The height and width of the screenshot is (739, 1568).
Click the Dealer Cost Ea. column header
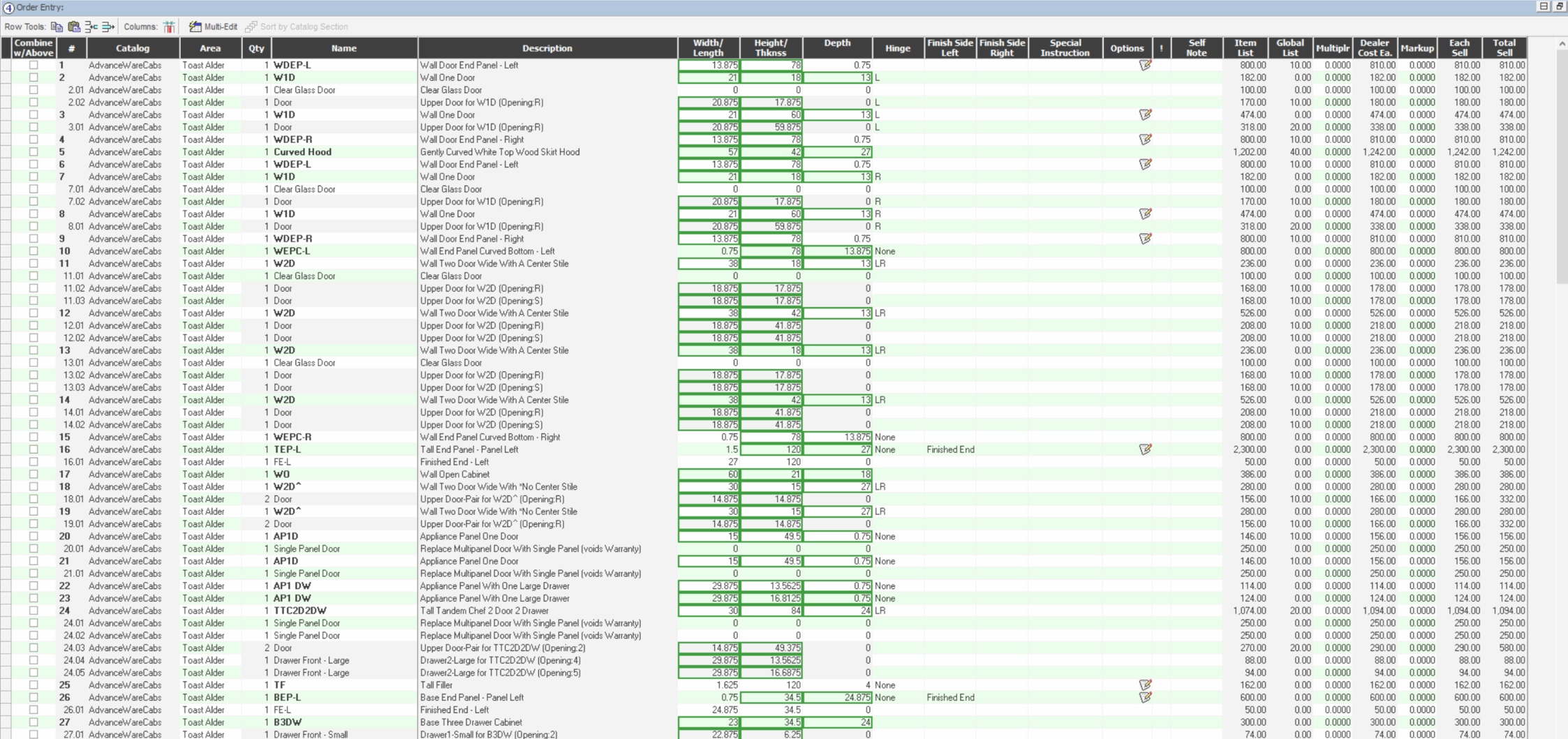pyautogui.click(x=1375, y=48)
